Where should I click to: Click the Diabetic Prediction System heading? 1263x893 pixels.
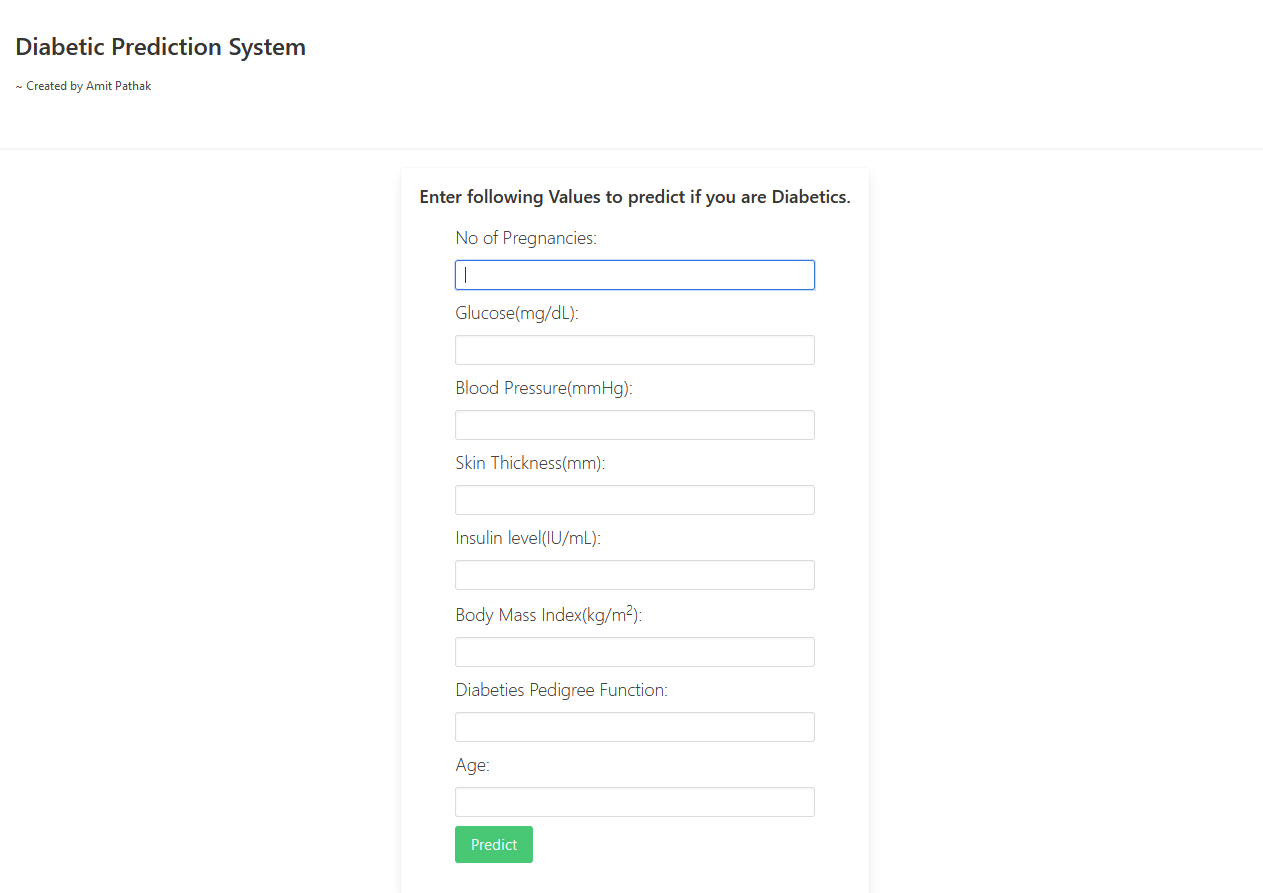coord(160,46)
